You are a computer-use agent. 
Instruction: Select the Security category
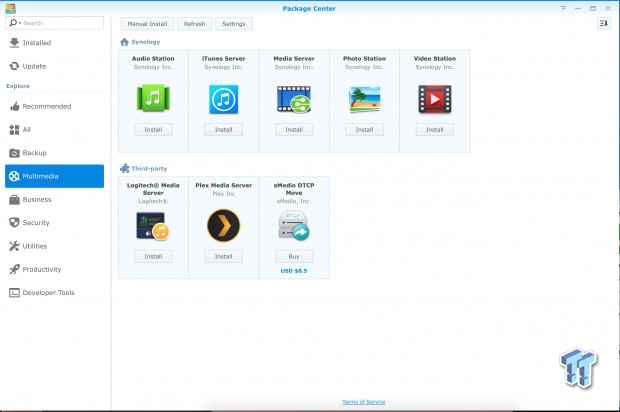55,223
